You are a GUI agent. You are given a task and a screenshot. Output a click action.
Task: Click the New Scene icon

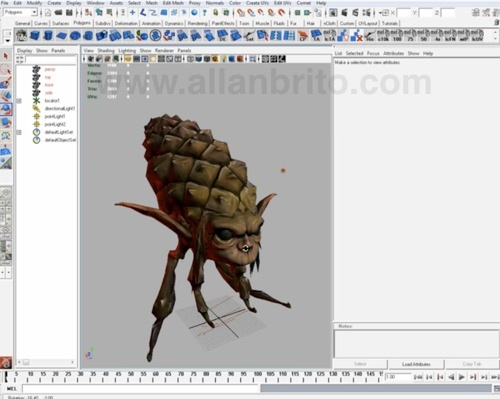point(48,13)
